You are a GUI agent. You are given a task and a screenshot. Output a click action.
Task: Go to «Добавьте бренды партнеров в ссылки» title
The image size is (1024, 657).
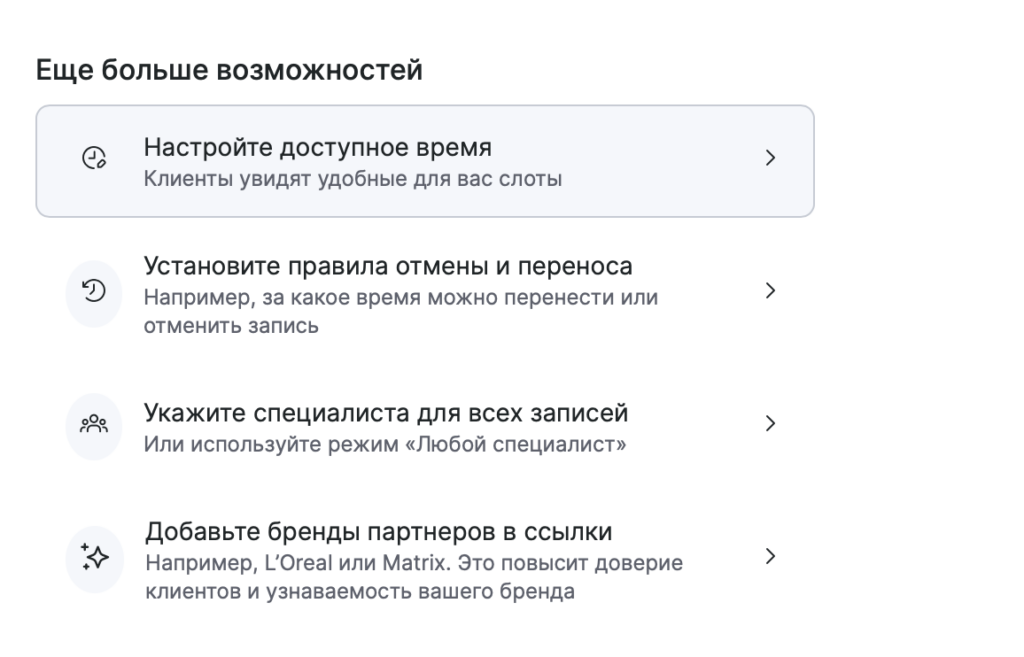click(378, 531)
